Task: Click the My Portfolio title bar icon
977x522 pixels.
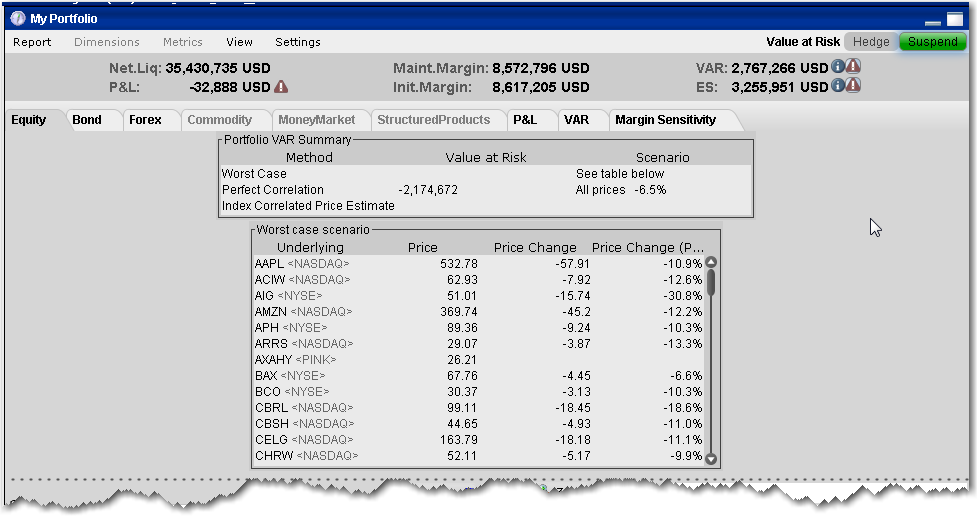Action: tap(17, 19)
